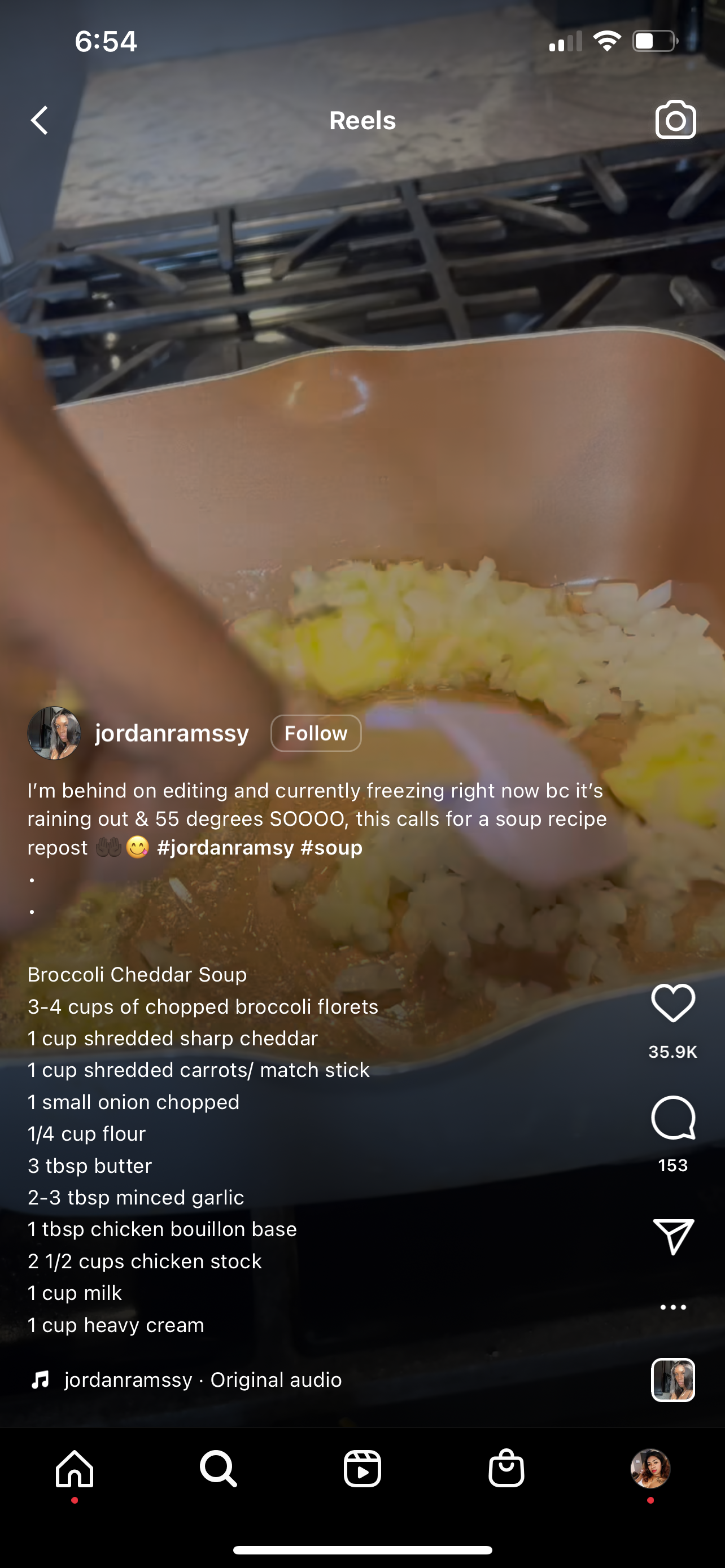The height and width of the screenshot is (1568, 725).
Task: Tap jordanramssy profile picture
Action: 54,733
